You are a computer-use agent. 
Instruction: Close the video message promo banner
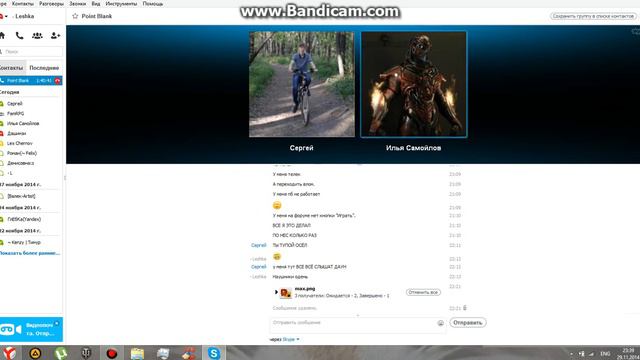coord(57,323)
